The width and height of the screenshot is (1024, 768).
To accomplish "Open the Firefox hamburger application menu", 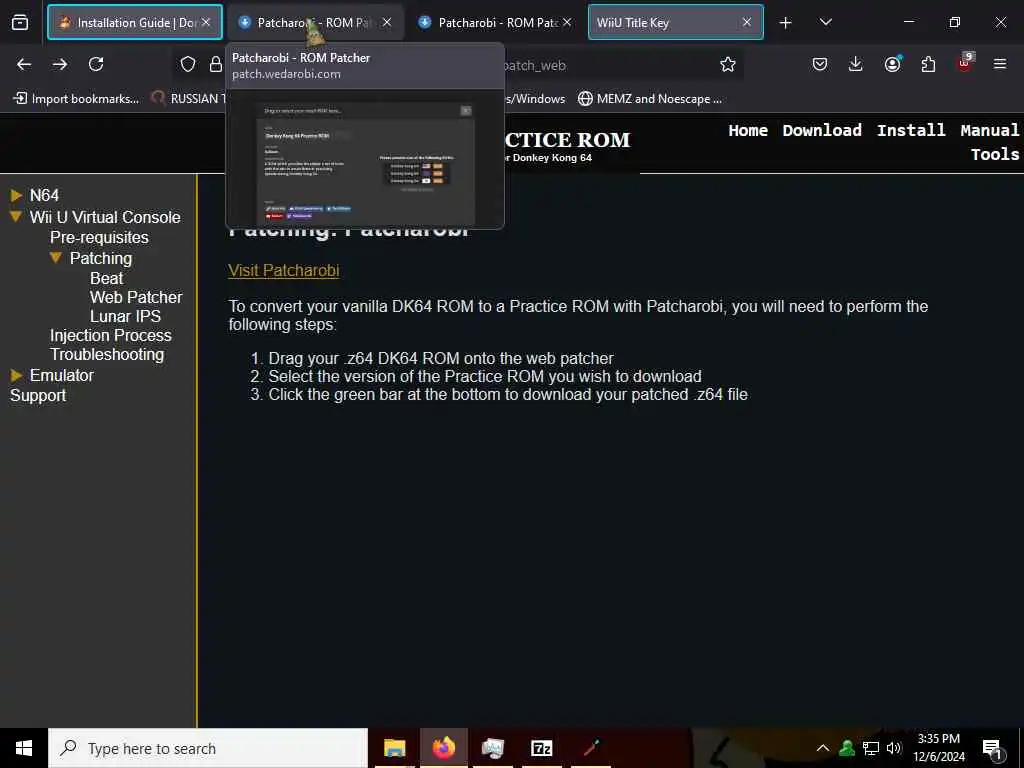I will click(x=1000, y=64).
